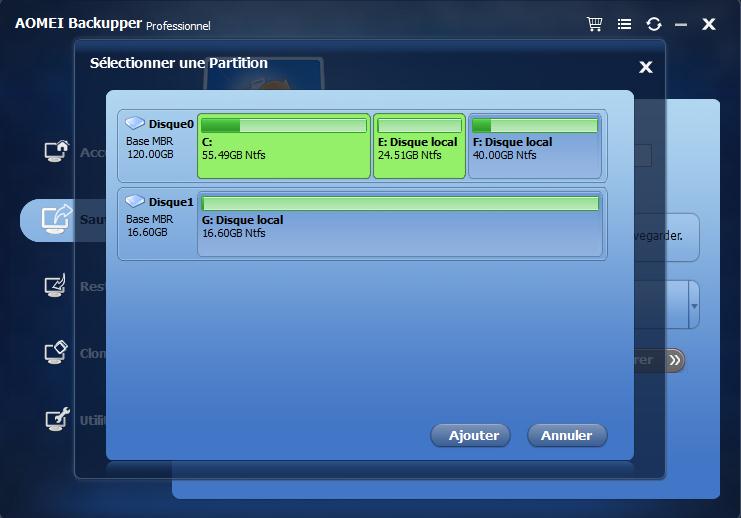
Task: Select the E: Disque local partition
Action: click(x=420, y=146)
